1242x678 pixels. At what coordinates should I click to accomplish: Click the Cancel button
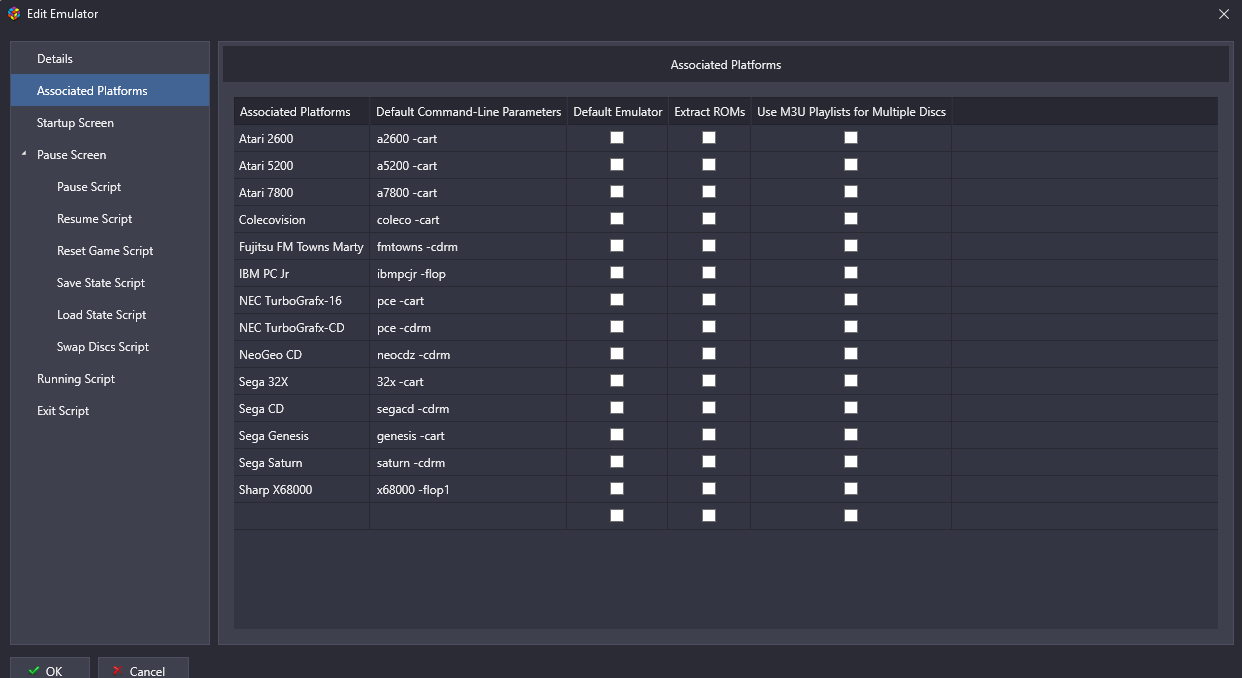[x=143, y=668]
